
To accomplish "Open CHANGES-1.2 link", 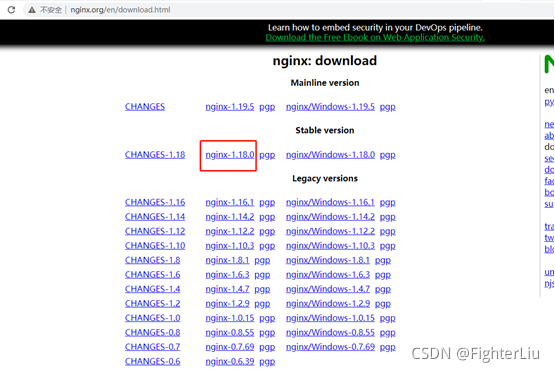I will tap(152, 304).
